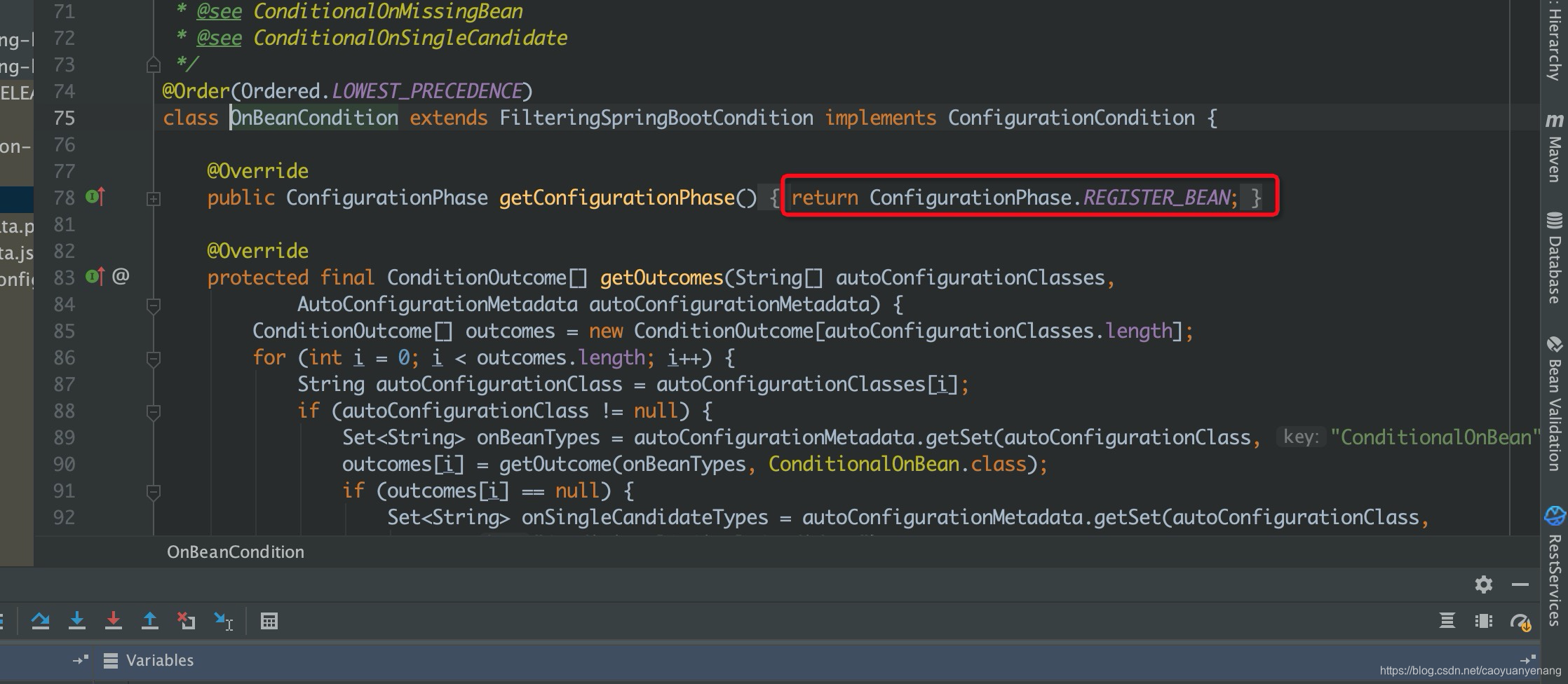The height and width of the screenshot is (684, 1568).
Task: Click line number 89 in gutter
Action: point(64,437)
